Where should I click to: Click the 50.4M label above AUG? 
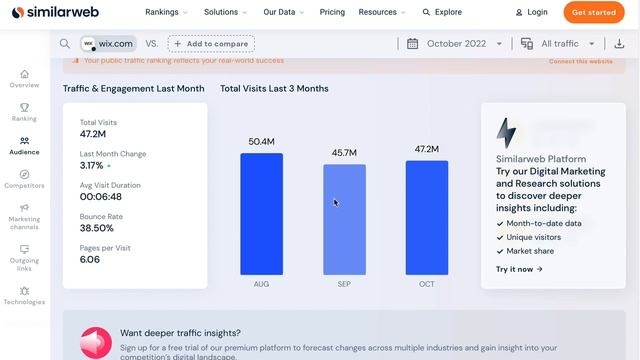click(262, 142)
